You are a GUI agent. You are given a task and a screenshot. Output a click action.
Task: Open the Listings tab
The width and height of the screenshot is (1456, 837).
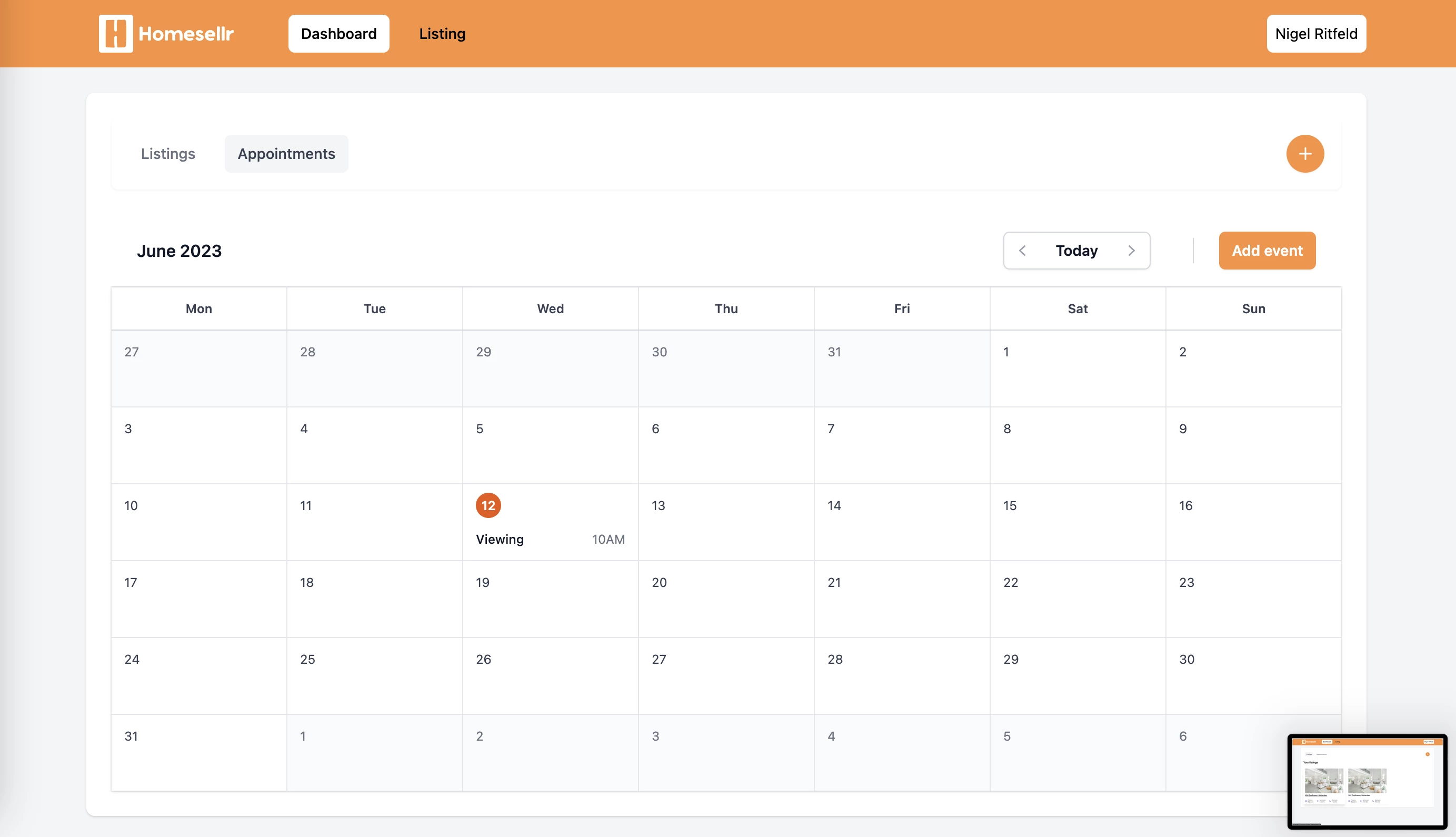pos(167,154)
